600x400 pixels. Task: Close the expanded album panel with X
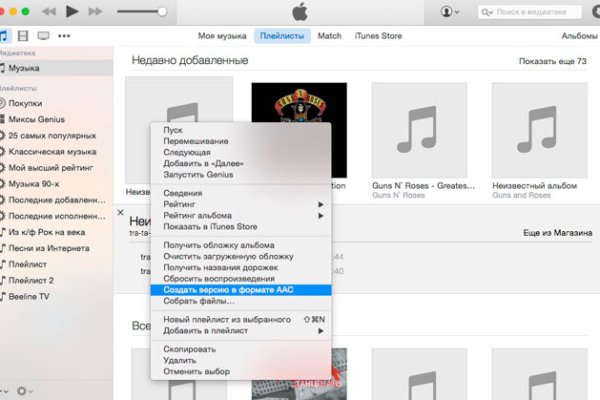point(121,212)
